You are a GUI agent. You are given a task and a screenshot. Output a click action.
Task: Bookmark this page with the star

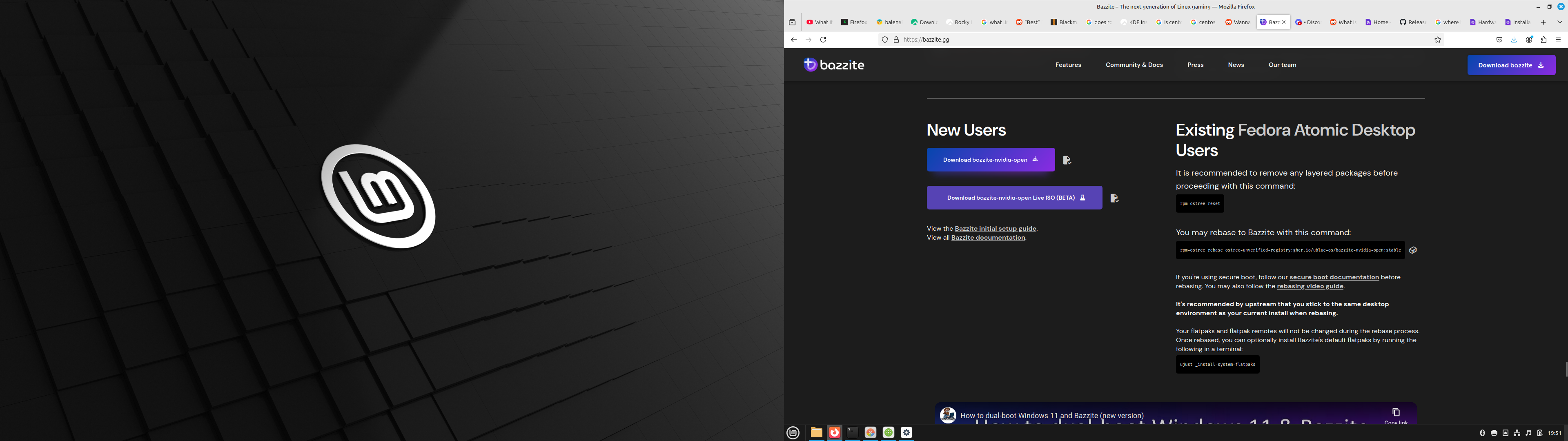click(x=1438, y=40)
